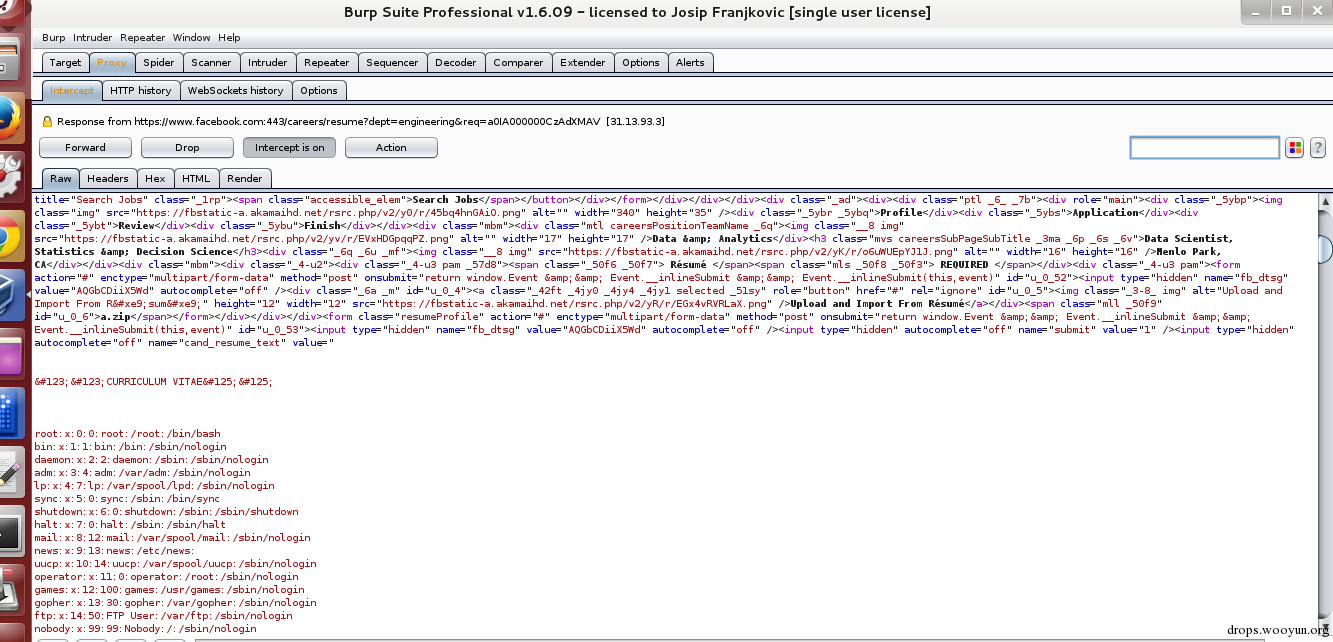
Task: Open the Help menu
Action: click(229, 37)
